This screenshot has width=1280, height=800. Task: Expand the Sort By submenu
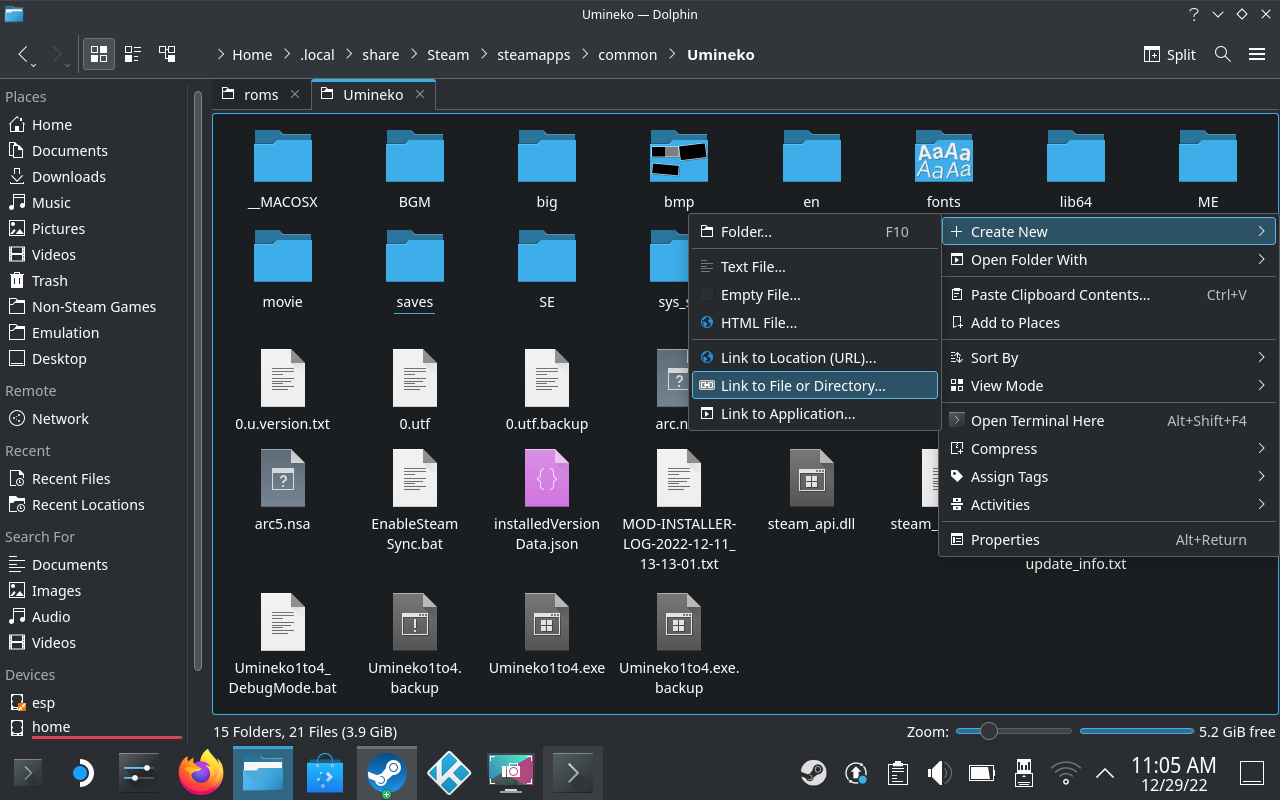(x=1109, y=358)
